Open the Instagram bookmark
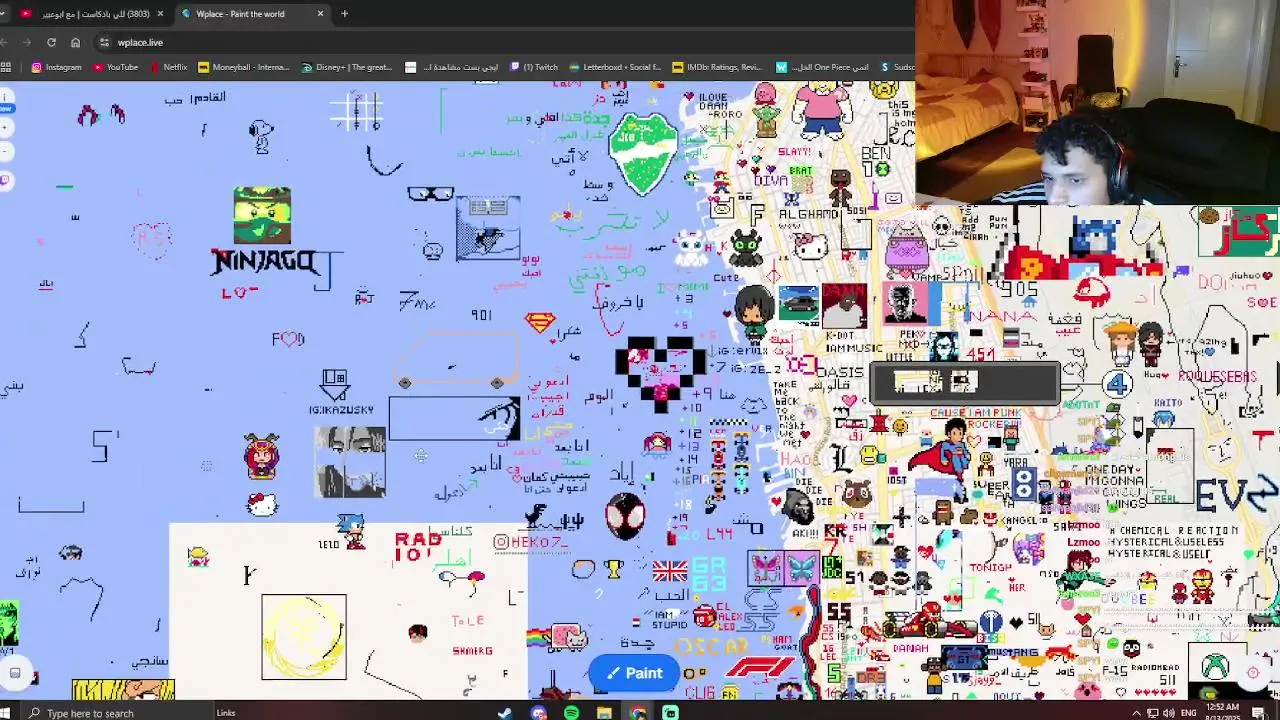 click(56, 67)
